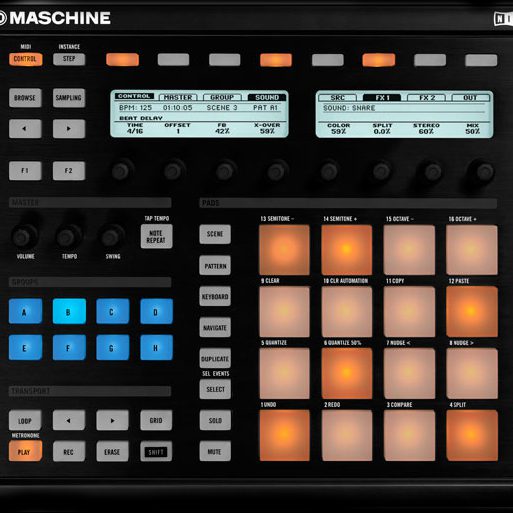The image size is (513, 513).
Task: Select group A pad
Action: click(x=25, y=311)
